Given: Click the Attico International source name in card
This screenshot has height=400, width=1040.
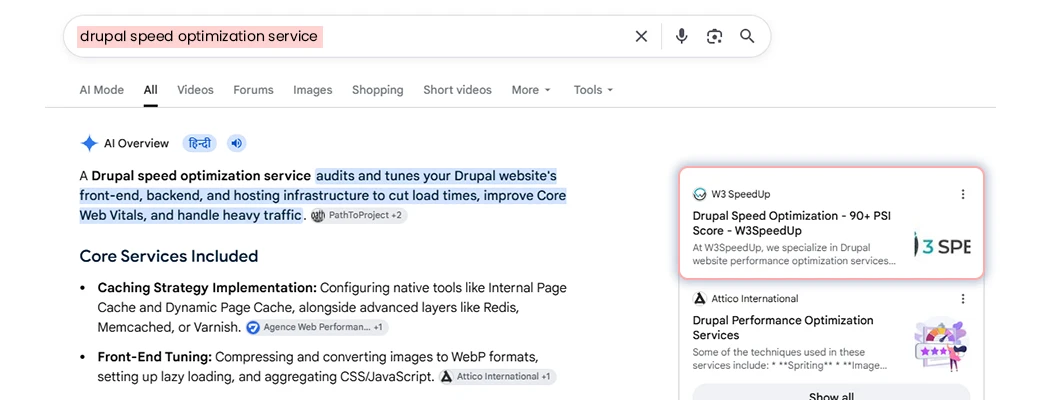Looking at the screenshot, I should point(755,299).
